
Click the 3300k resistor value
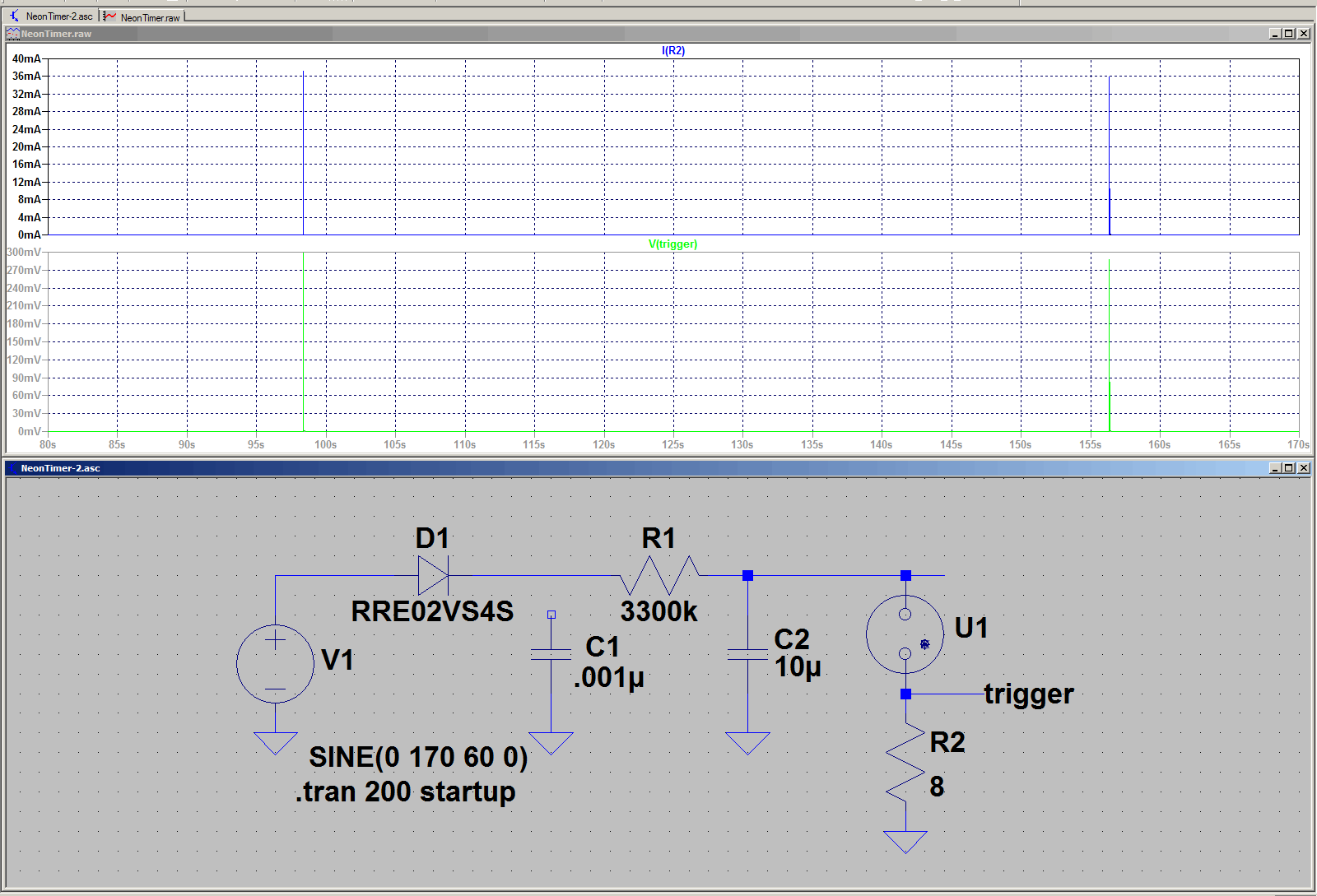(659, 611)
